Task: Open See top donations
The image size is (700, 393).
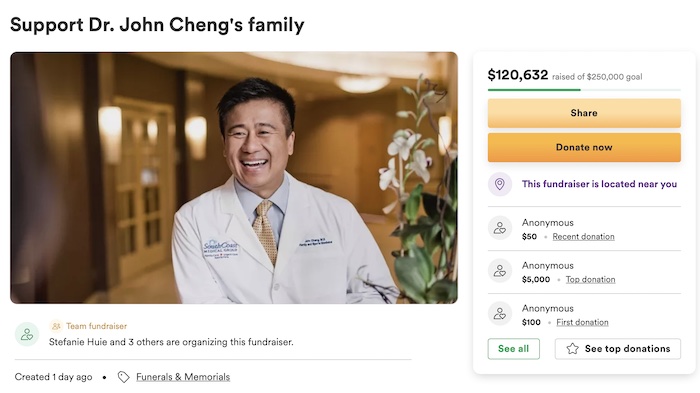Action: (x=618, y=349)
